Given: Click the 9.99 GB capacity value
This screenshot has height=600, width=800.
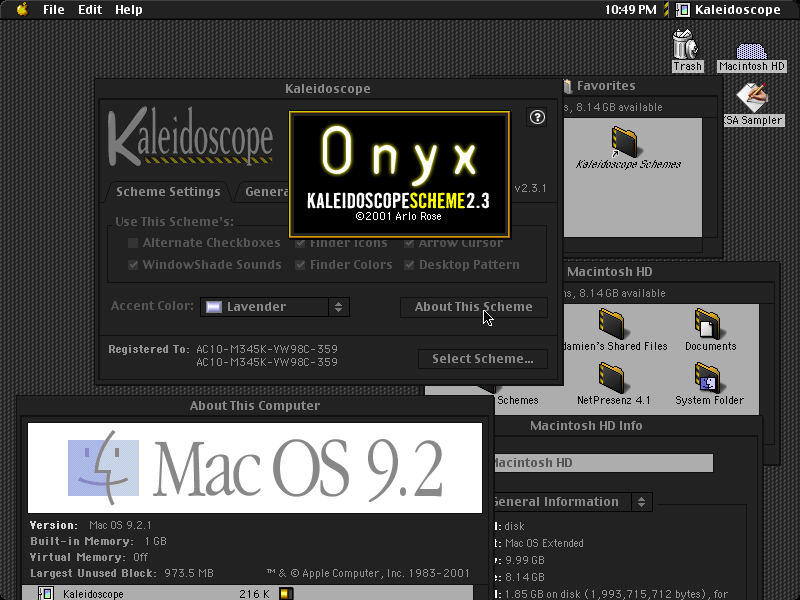Looking at the screenshot, I should coord(524,560).
